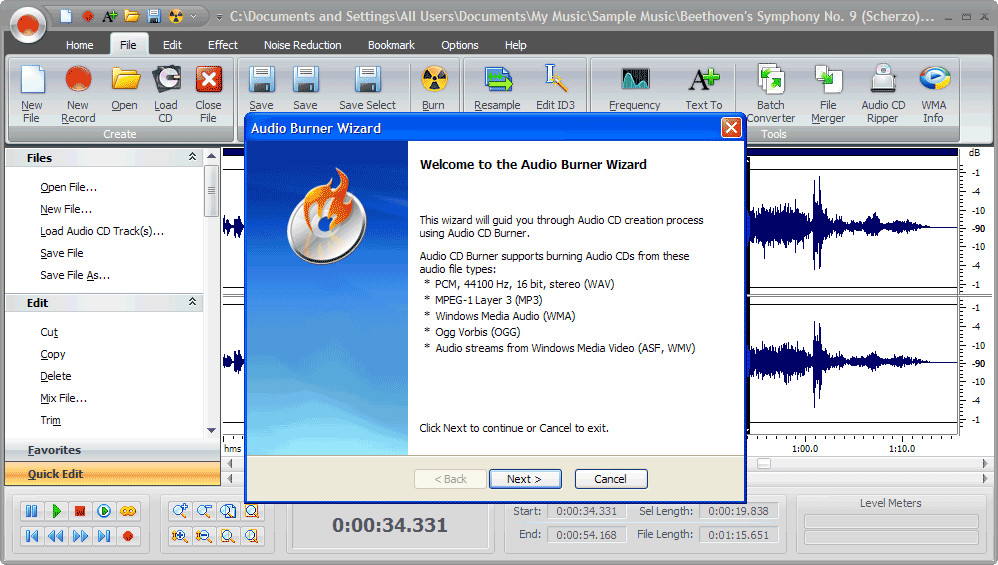Click the fast forward button
Screen dimensions: 998x565
(x=80, y=536)
